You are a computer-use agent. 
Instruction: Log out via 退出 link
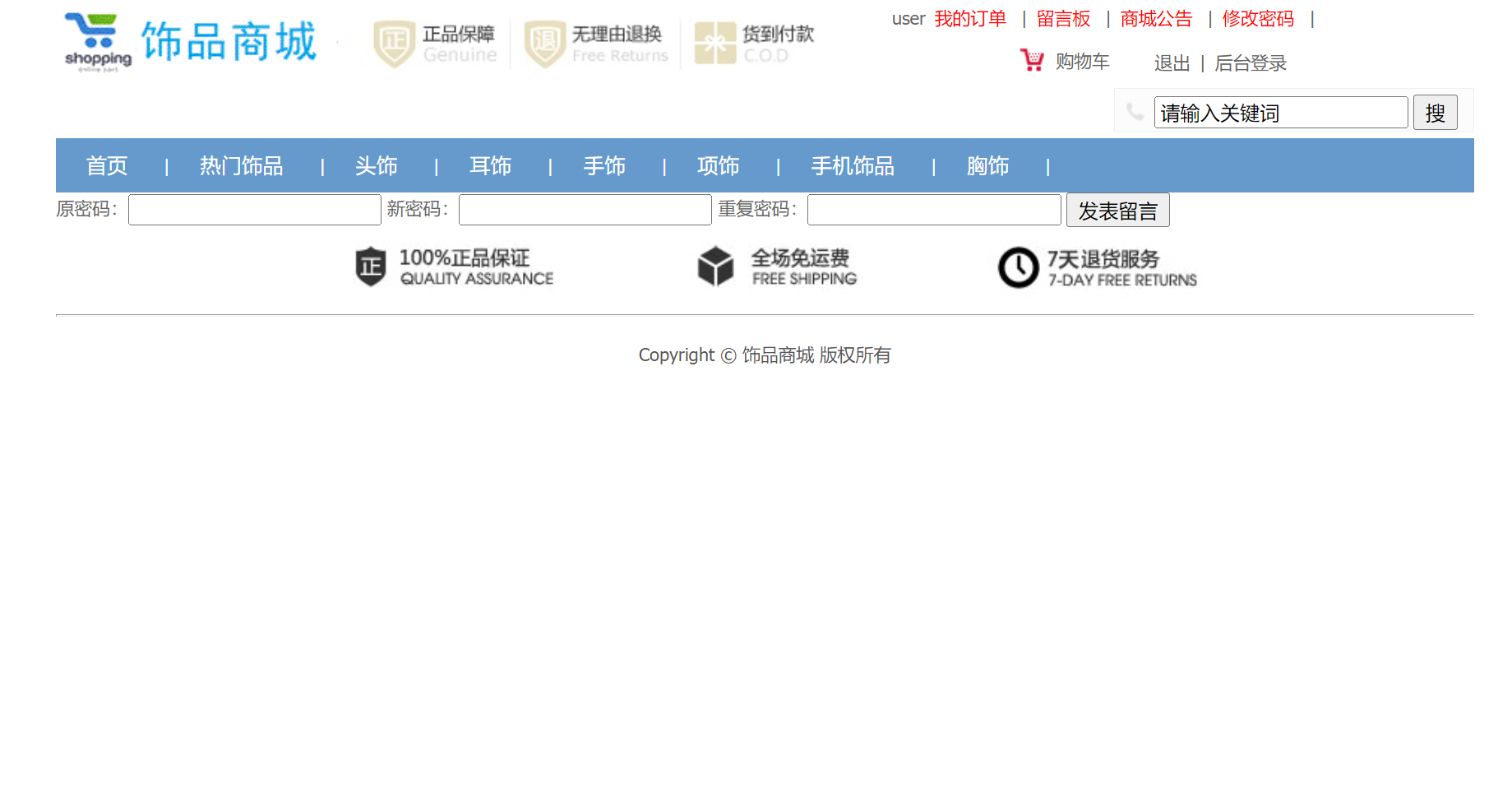coord(1172,63)
